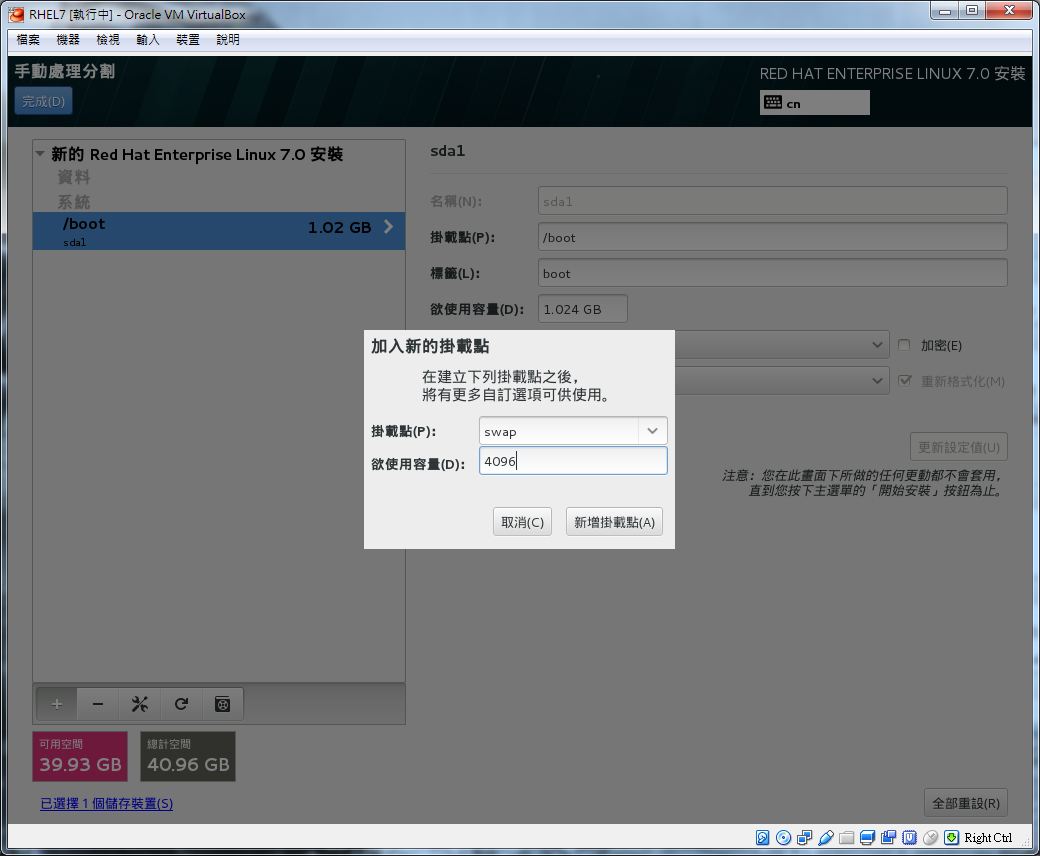
Task: Click the swap mount point text field
Action: click(559, 431)
